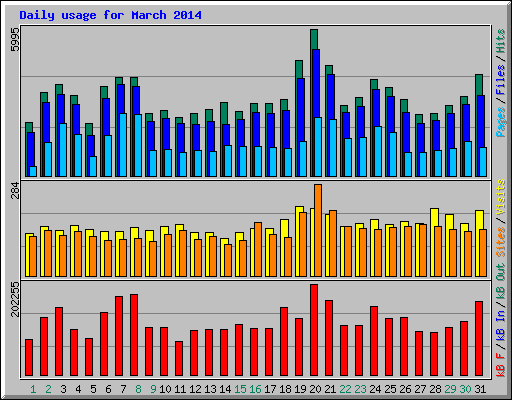Click the 'kB In' legend label
Image resolution: width=512 pixels, height=400 pixels.
pyautogui.click(x=500, y=327)
